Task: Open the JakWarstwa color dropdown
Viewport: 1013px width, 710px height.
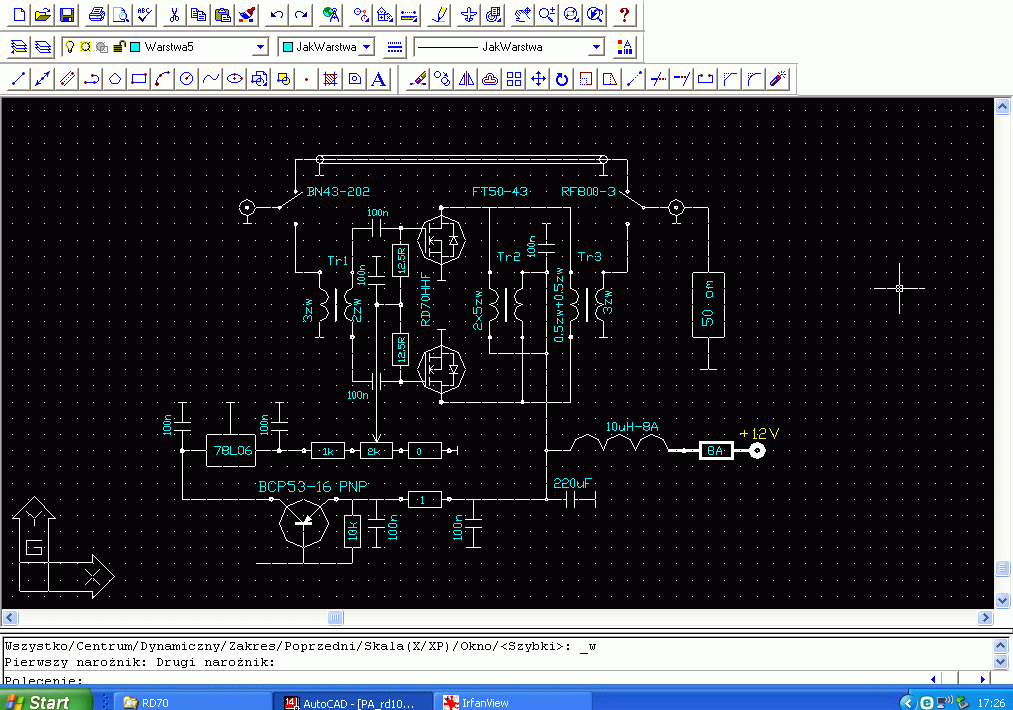Action: (x=366, y=47)
